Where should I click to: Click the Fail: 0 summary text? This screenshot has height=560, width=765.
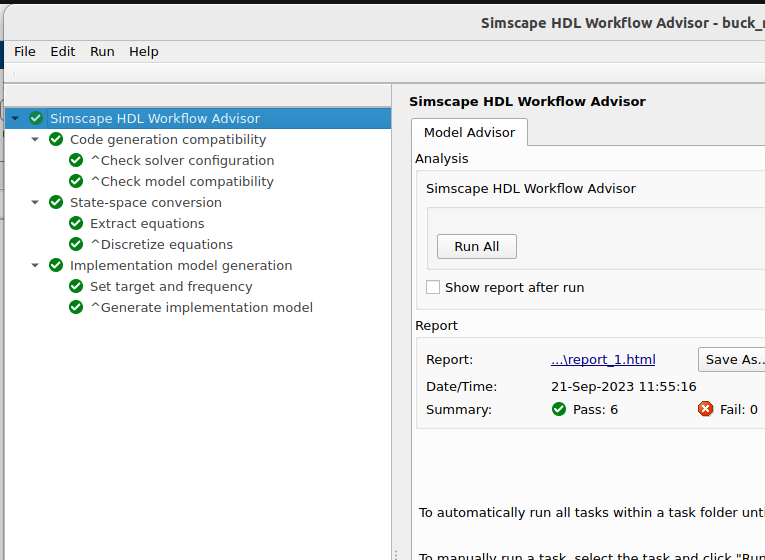pyautogui.click(x=739, y=409)
